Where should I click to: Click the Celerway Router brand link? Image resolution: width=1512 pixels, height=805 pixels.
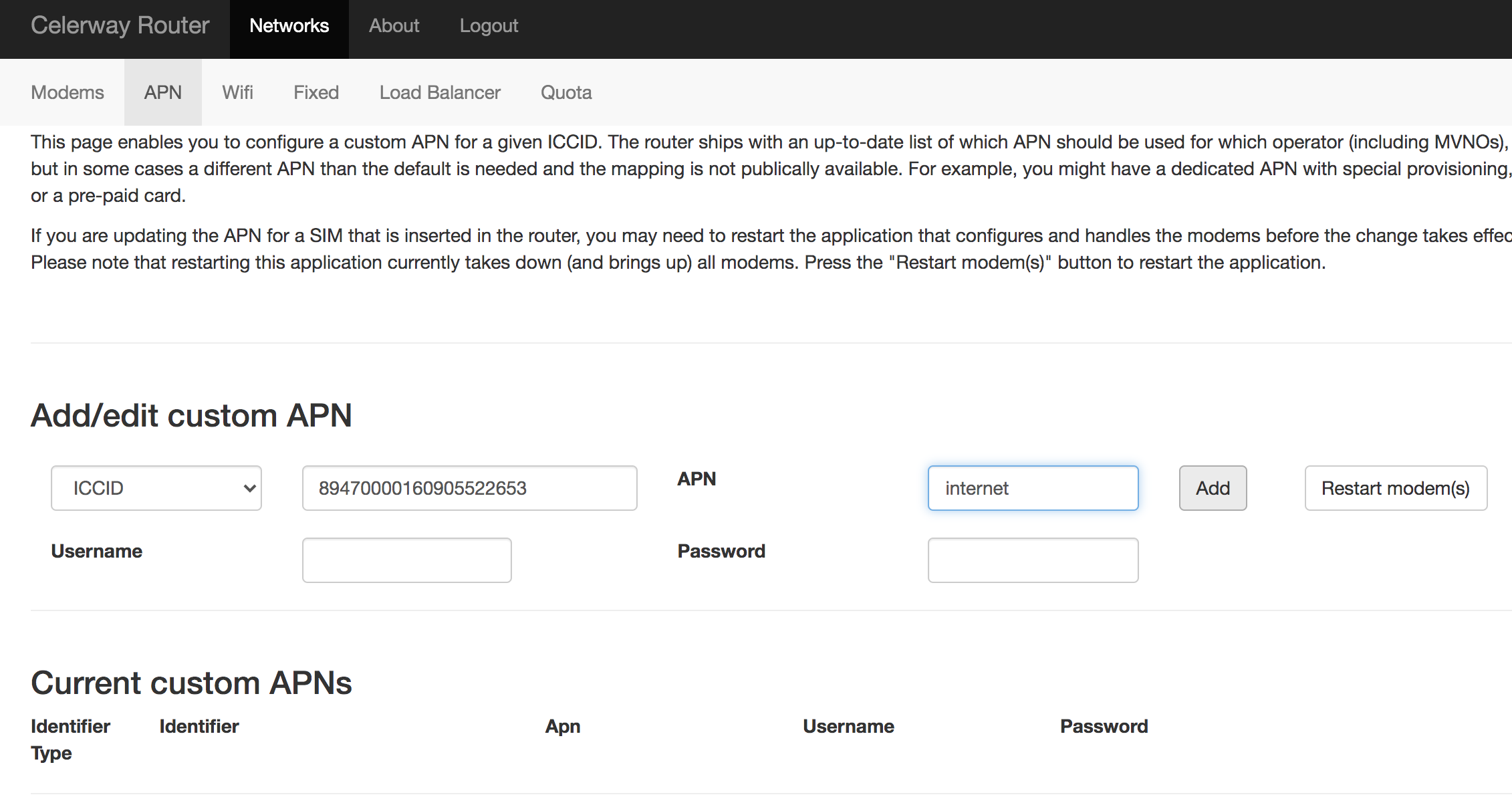(x=120, y=25)
